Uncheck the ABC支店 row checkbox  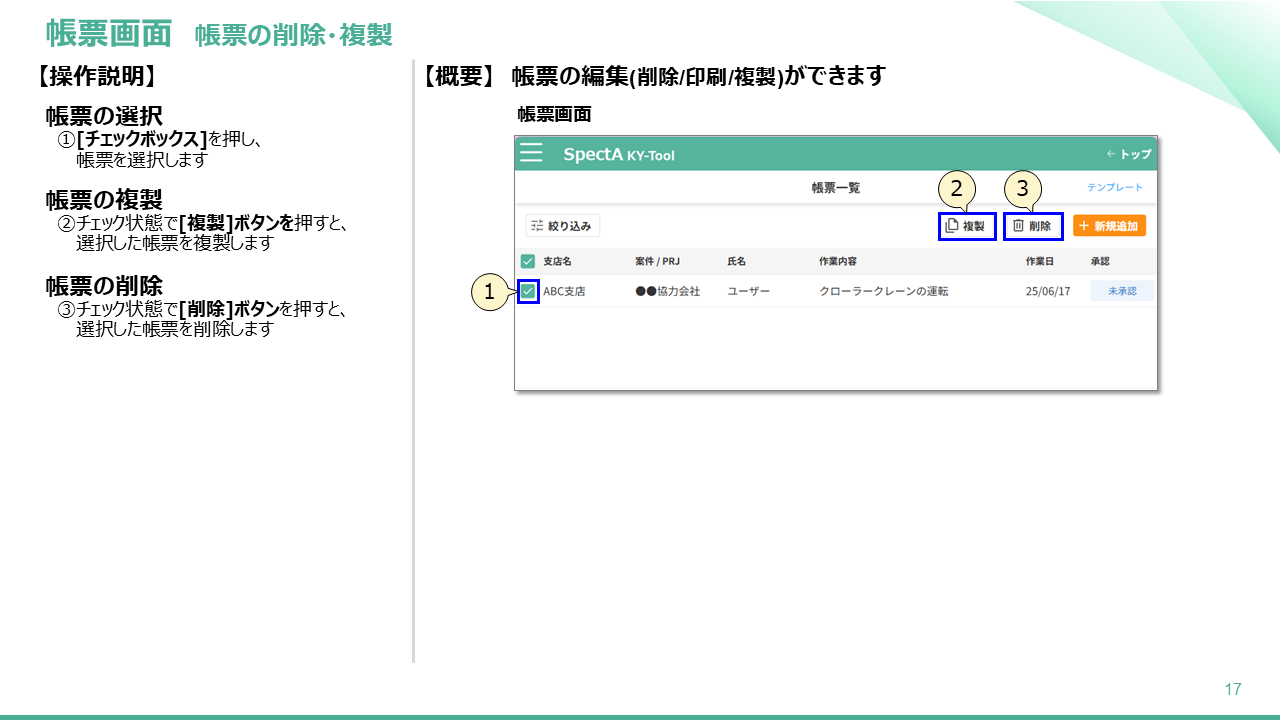tap(528, 291)
